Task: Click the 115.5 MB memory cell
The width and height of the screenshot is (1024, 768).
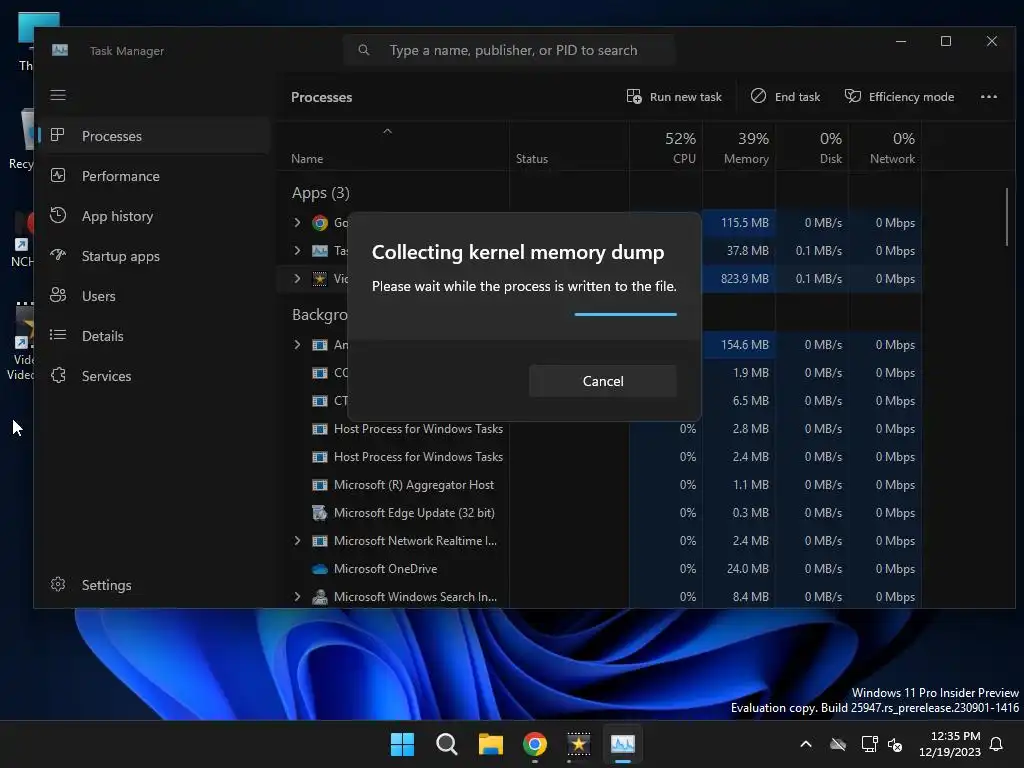Action: coord(739,223)
